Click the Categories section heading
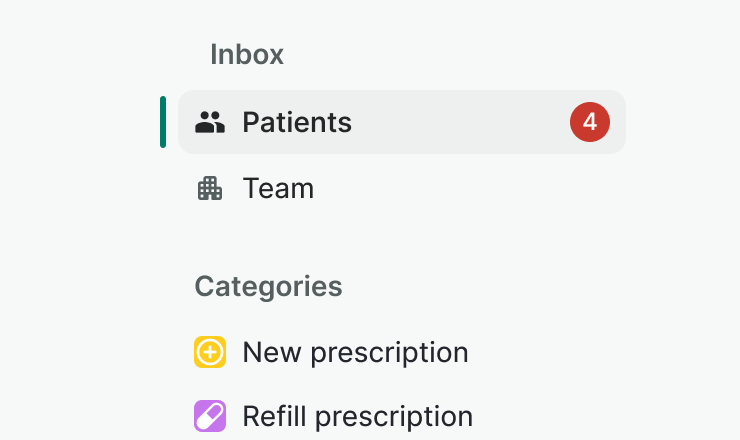This screenshot has height=440, width=740. [x=268, y=287]
